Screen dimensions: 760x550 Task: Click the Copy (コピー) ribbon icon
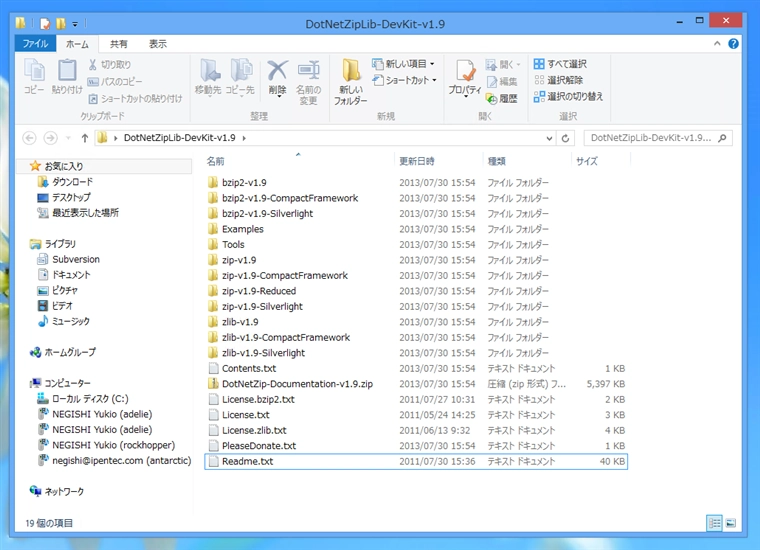pyautogui.click(x=34, y=76)
